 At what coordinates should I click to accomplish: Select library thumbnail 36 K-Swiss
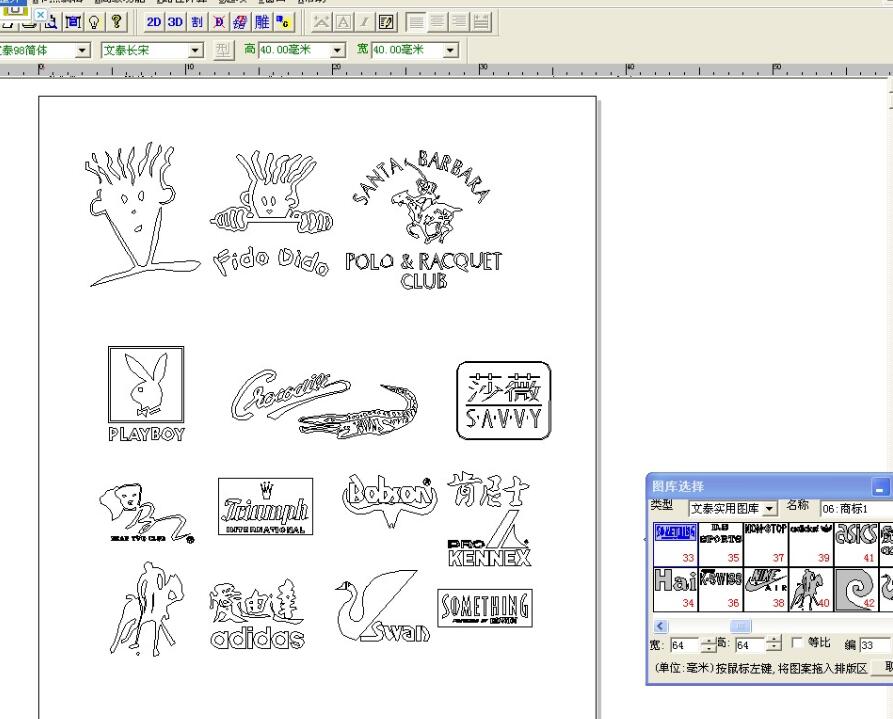coord(720,589)
